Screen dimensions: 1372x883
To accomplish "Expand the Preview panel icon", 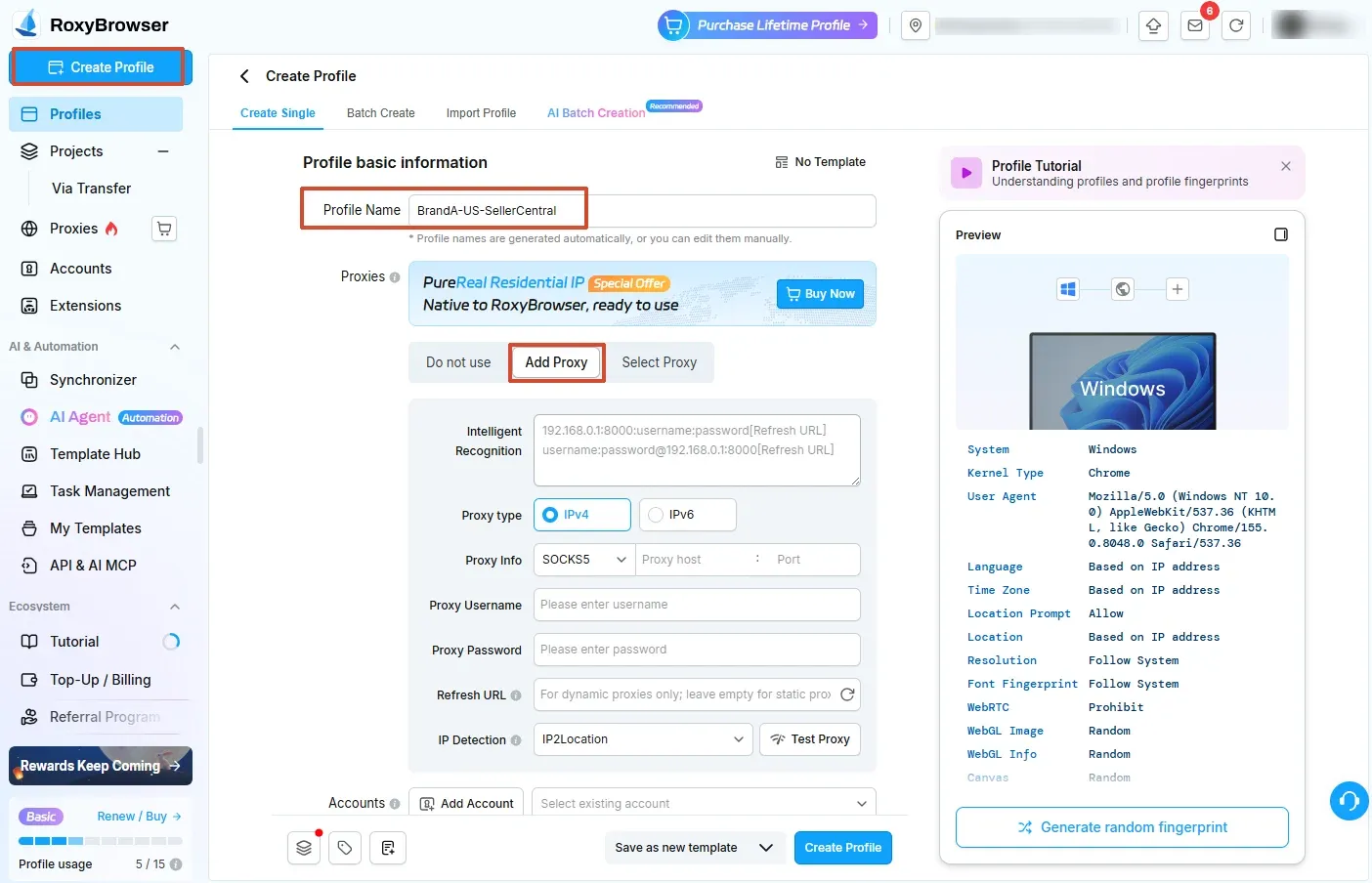I will pyautogui.click(x=1281, y=234).
